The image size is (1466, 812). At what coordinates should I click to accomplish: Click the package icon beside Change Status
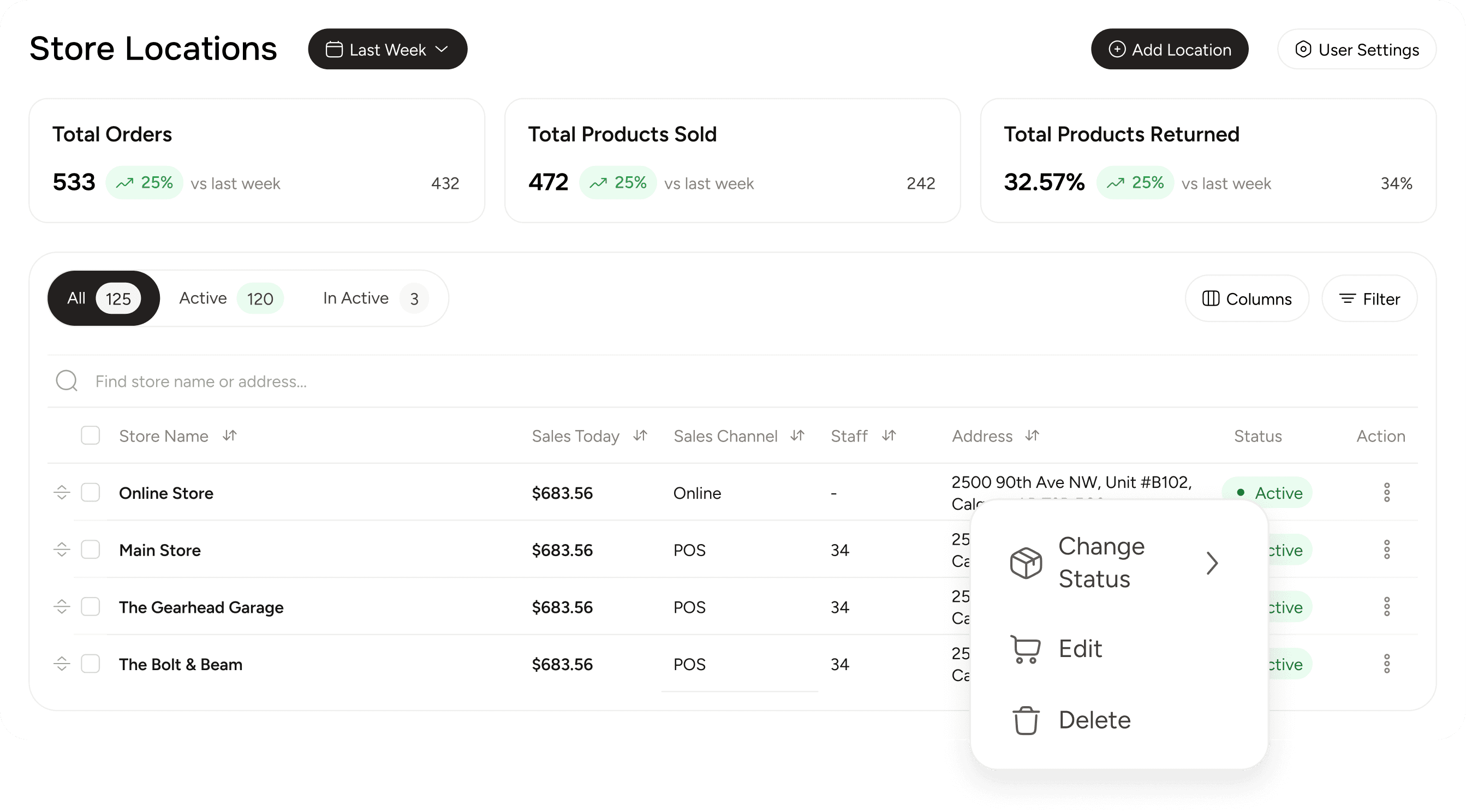1026,563
